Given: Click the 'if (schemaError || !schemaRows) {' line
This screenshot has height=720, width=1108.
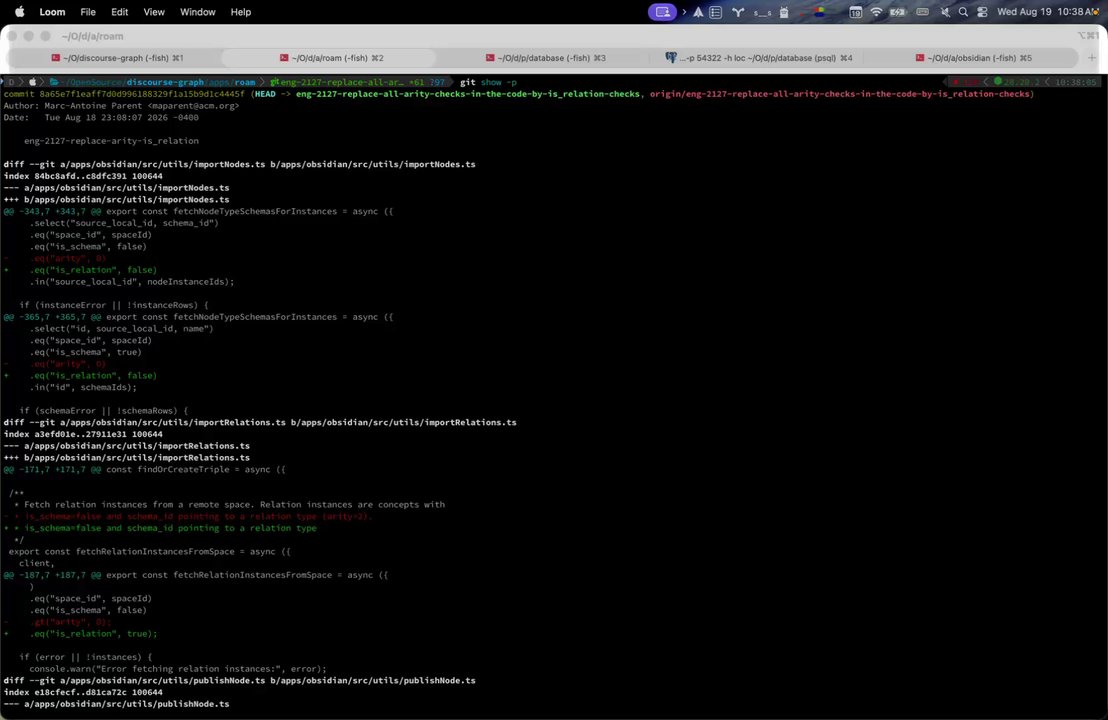Looking at the screenshot, I should (x=103, y=411).
